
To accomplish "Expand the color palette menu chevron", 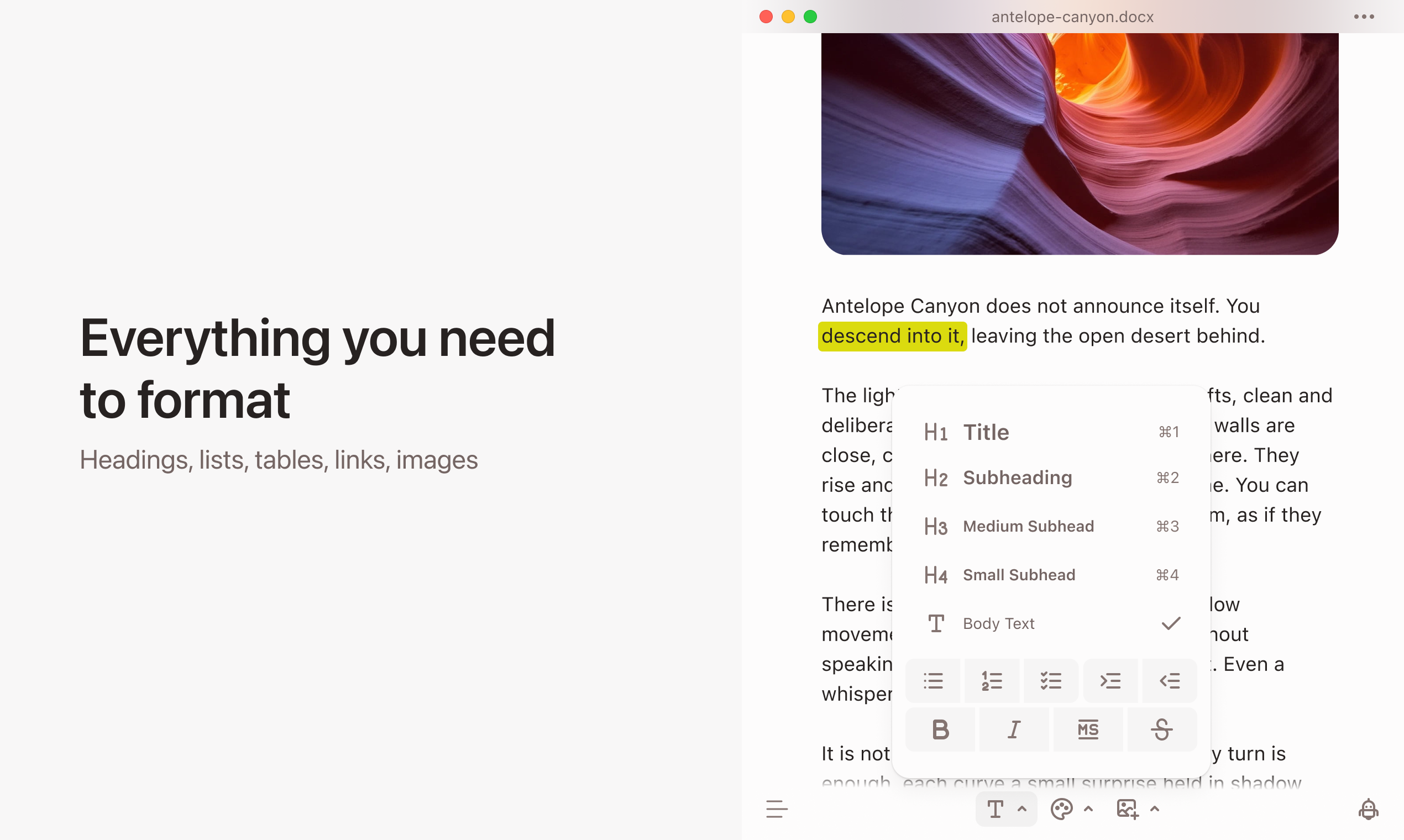I will click(x=1088, y=809).
